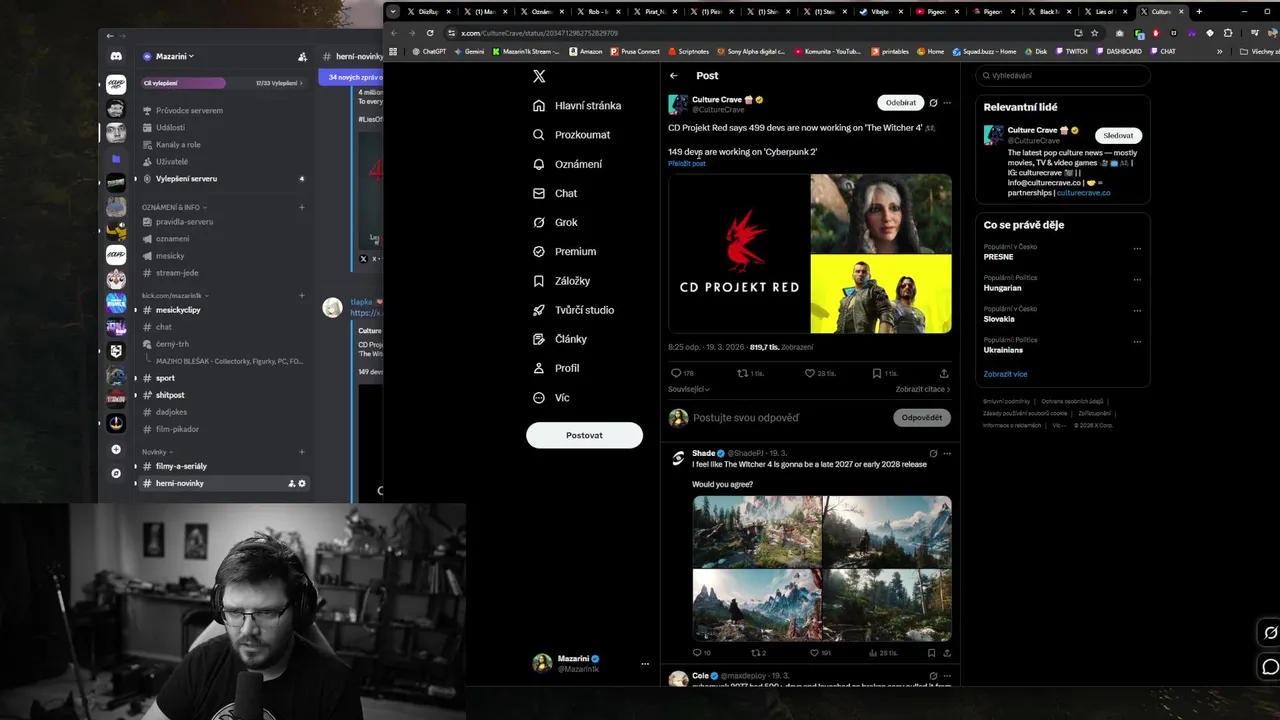The image size is (1280, 720).
Task: Go to Hlavní stránka in X sidebar
Action: pyautogui.click(x=577, y=105)
